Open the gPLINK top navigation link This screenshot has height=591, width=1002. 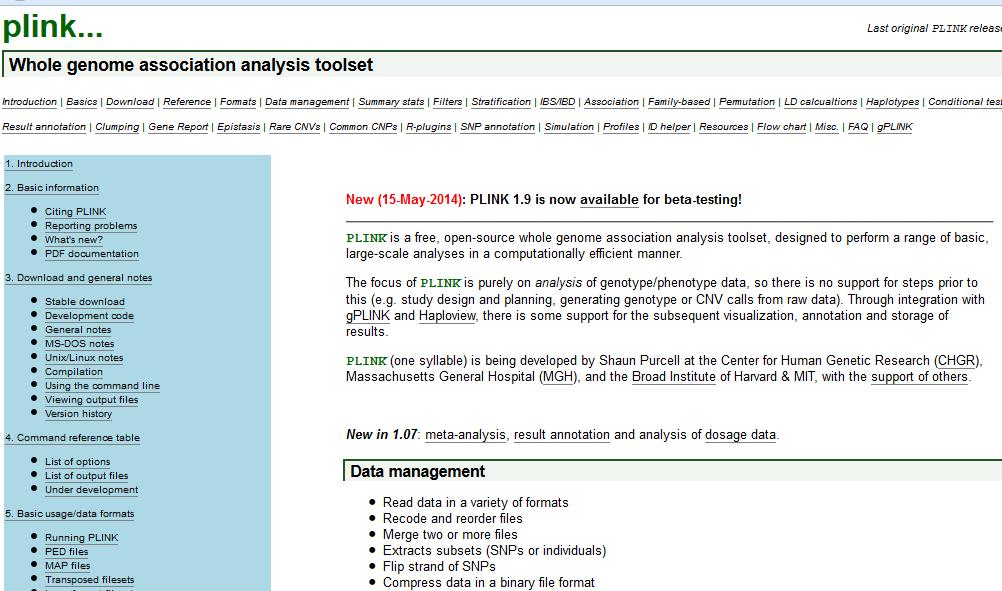(x=895, y=127)
